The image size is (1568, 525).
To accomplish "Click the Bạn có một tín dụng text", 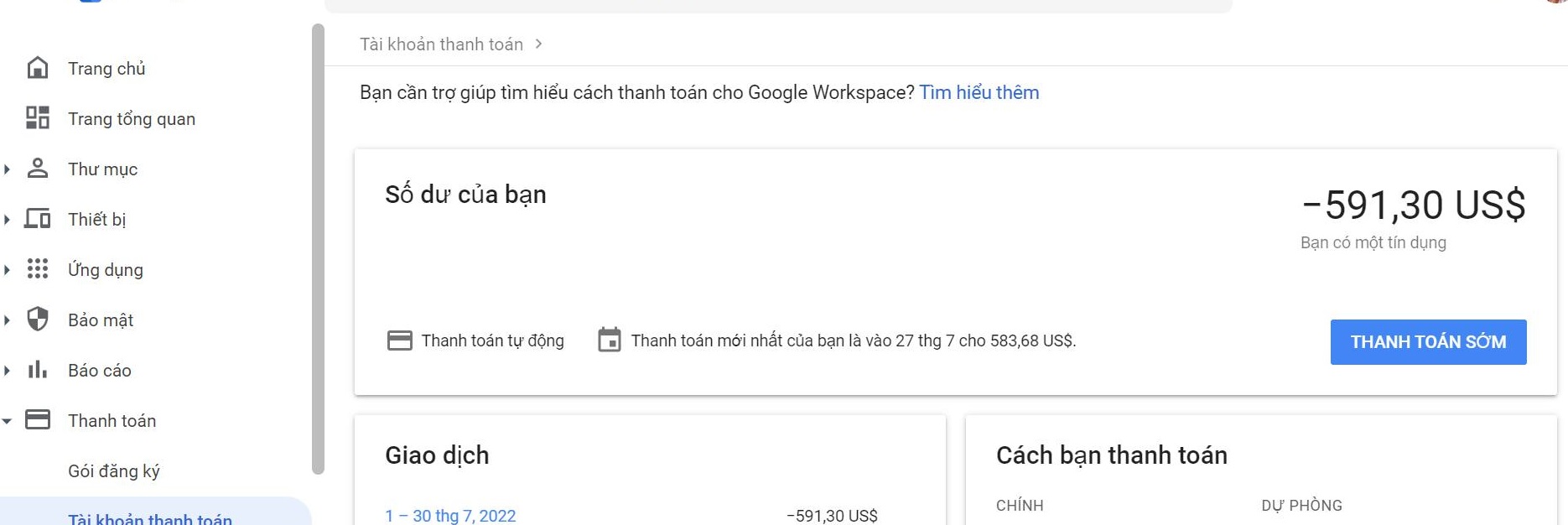I will pyautogui.click(x=1373, y=242).
